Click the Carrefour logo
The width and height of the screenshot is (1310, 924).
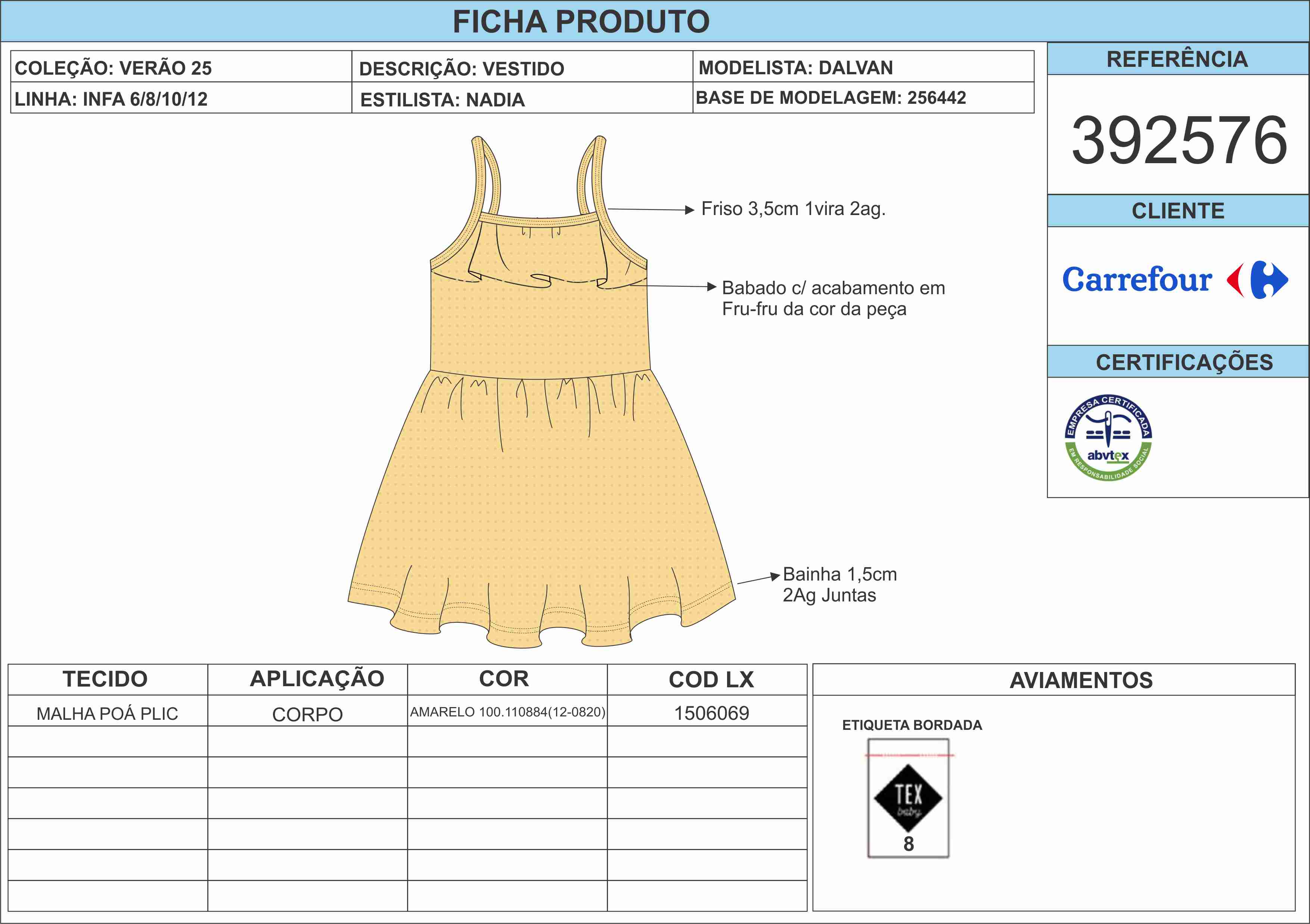1174,280
